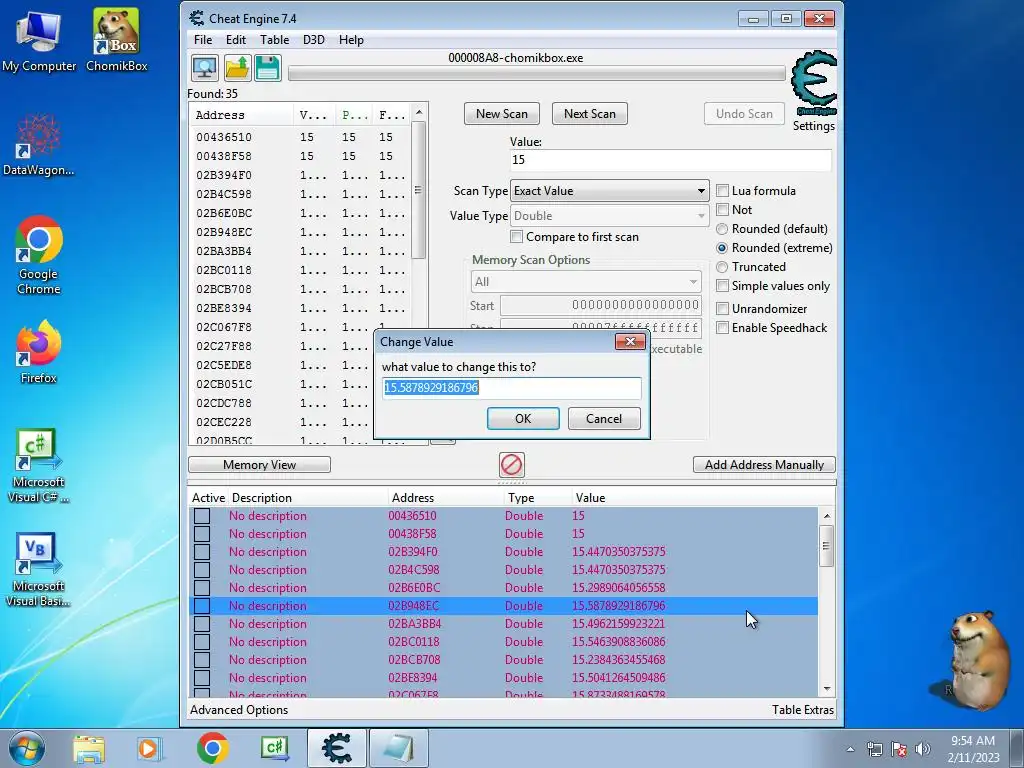
Task: Enable the Lua formula checkbox
Action: pos(722,191)
